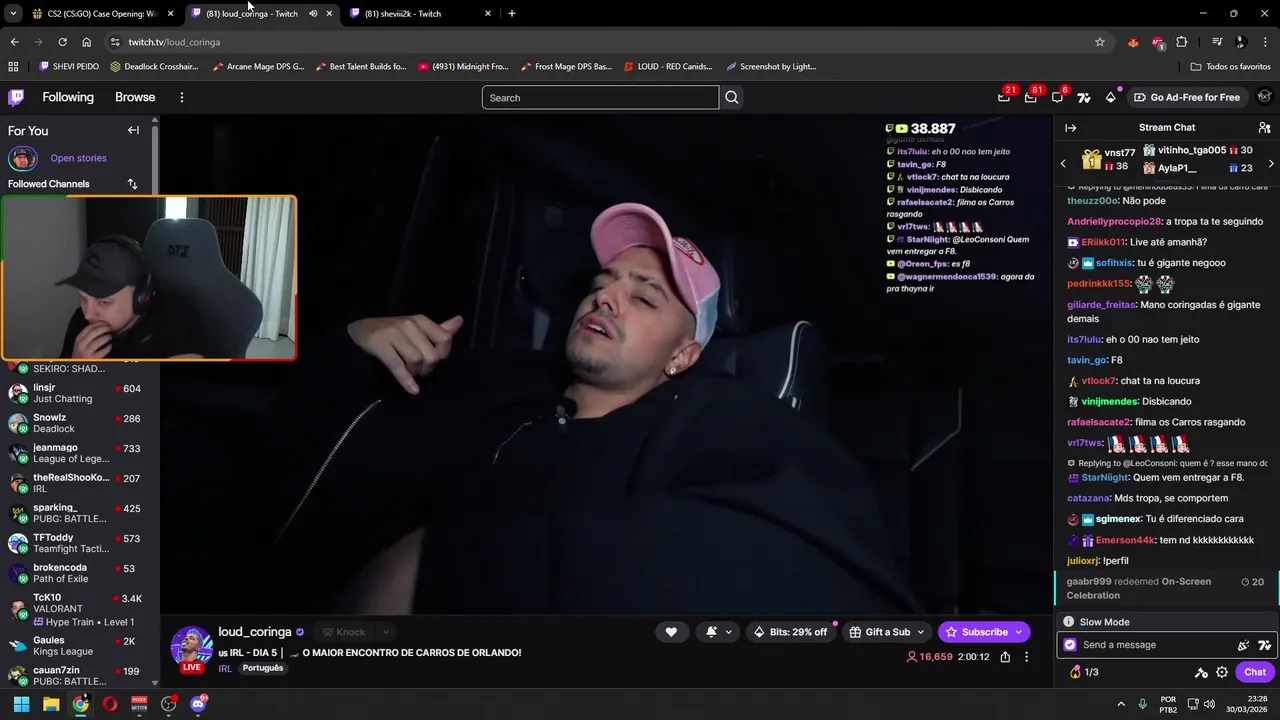Click the purple Chat send button
Screen dimensions: 1280x720
click(1255, 672)
